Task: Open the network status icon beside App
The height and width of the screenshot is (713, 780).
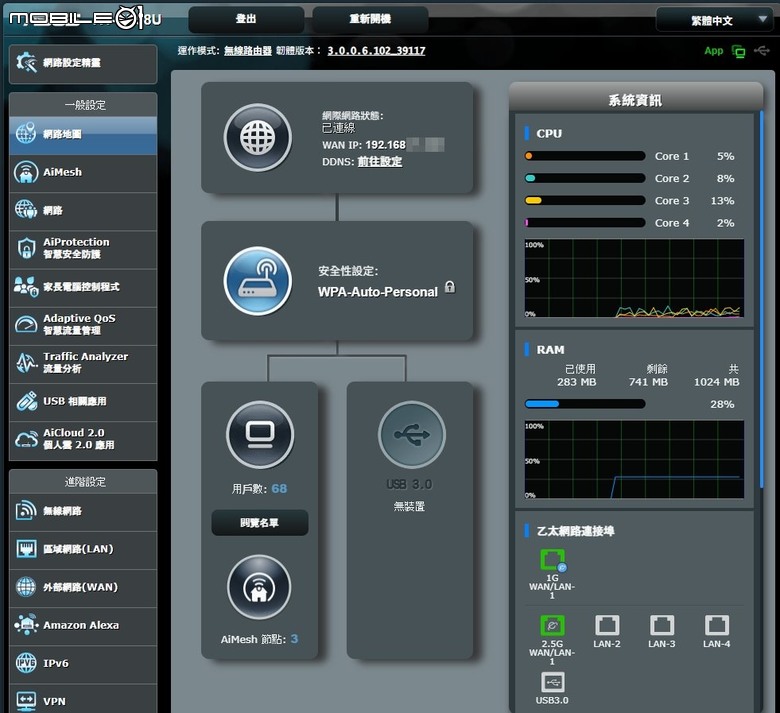Action: 739,51
